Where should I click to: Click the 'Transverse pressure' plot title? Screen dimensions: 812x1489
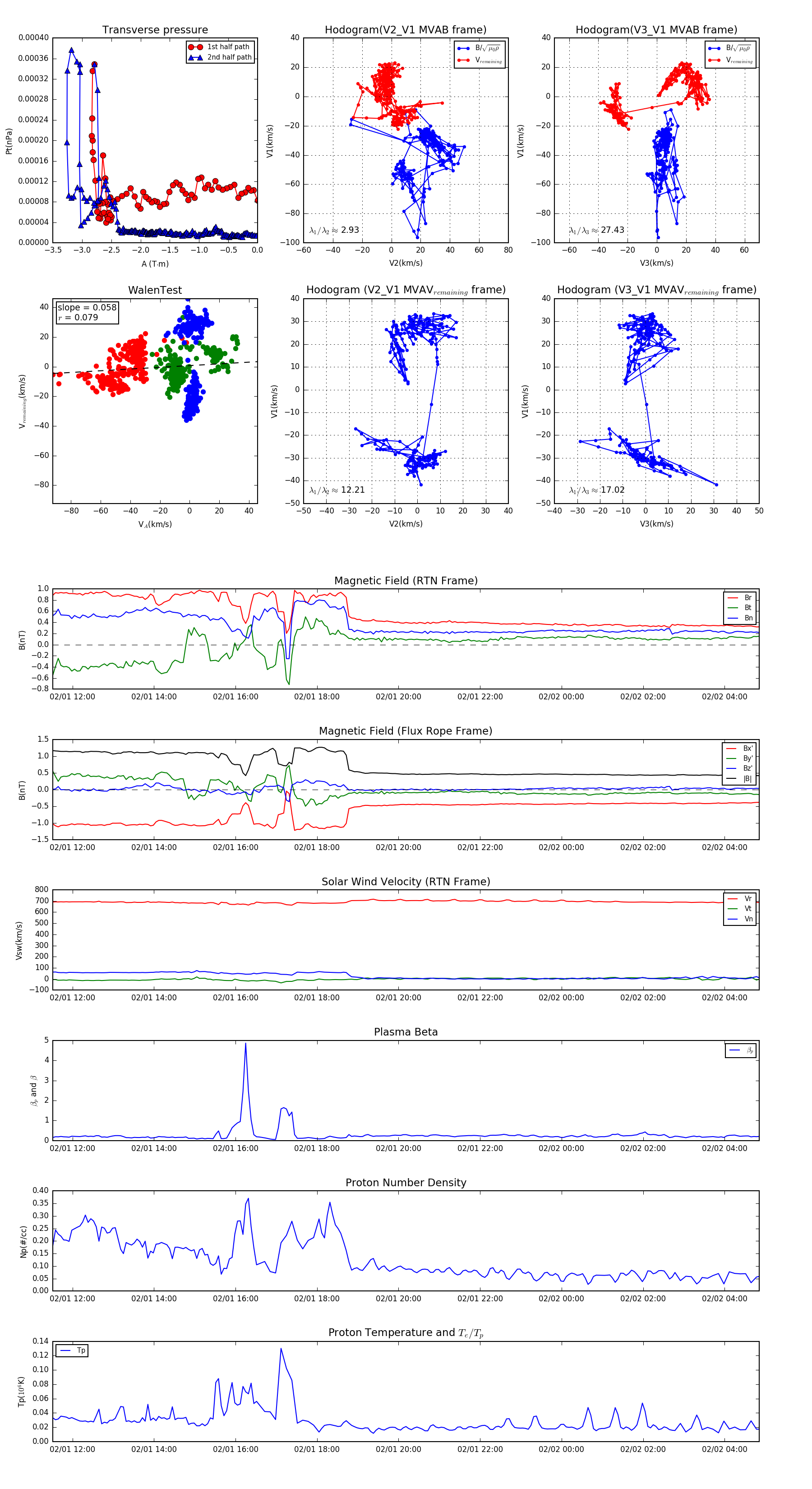155,30
